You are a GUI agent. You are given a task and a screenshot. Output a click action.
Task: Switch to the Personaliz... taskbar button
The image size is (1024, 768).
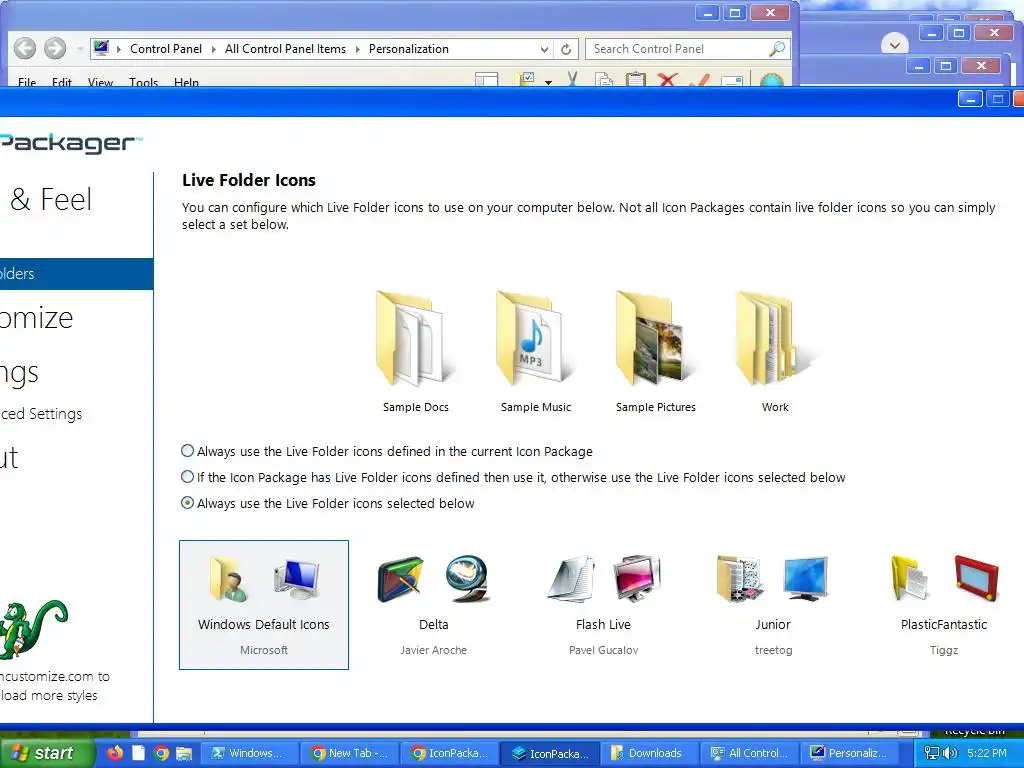point(850,753)
